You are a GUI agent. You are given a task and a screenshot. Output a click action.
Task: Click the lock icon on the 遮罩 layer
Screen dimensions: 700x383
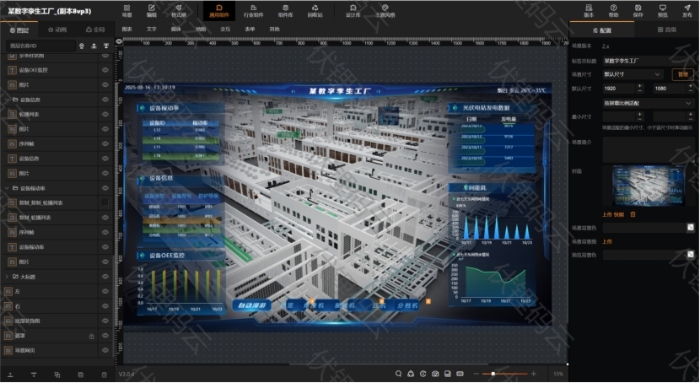pyautogui.click(x=92, y=336)
